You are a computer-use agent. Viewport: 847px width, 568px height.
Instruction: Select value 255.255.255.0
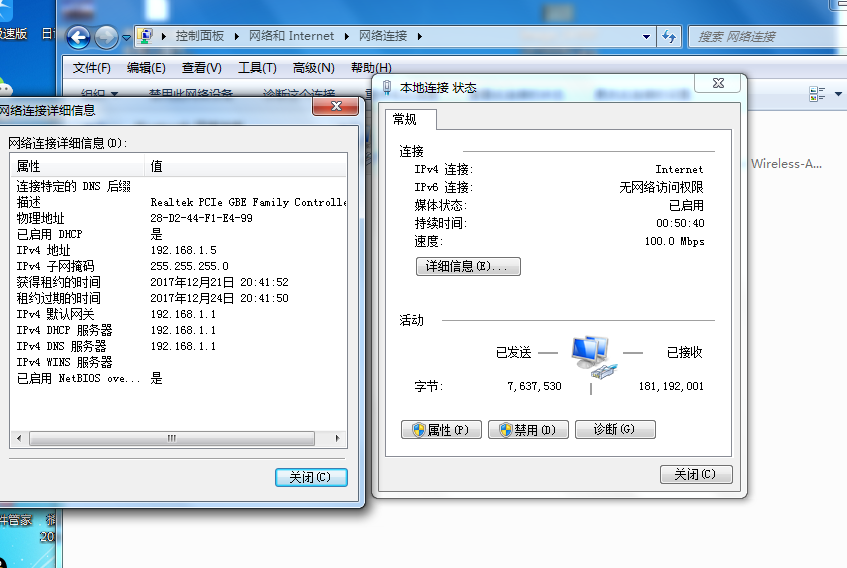tap(190, 266)
